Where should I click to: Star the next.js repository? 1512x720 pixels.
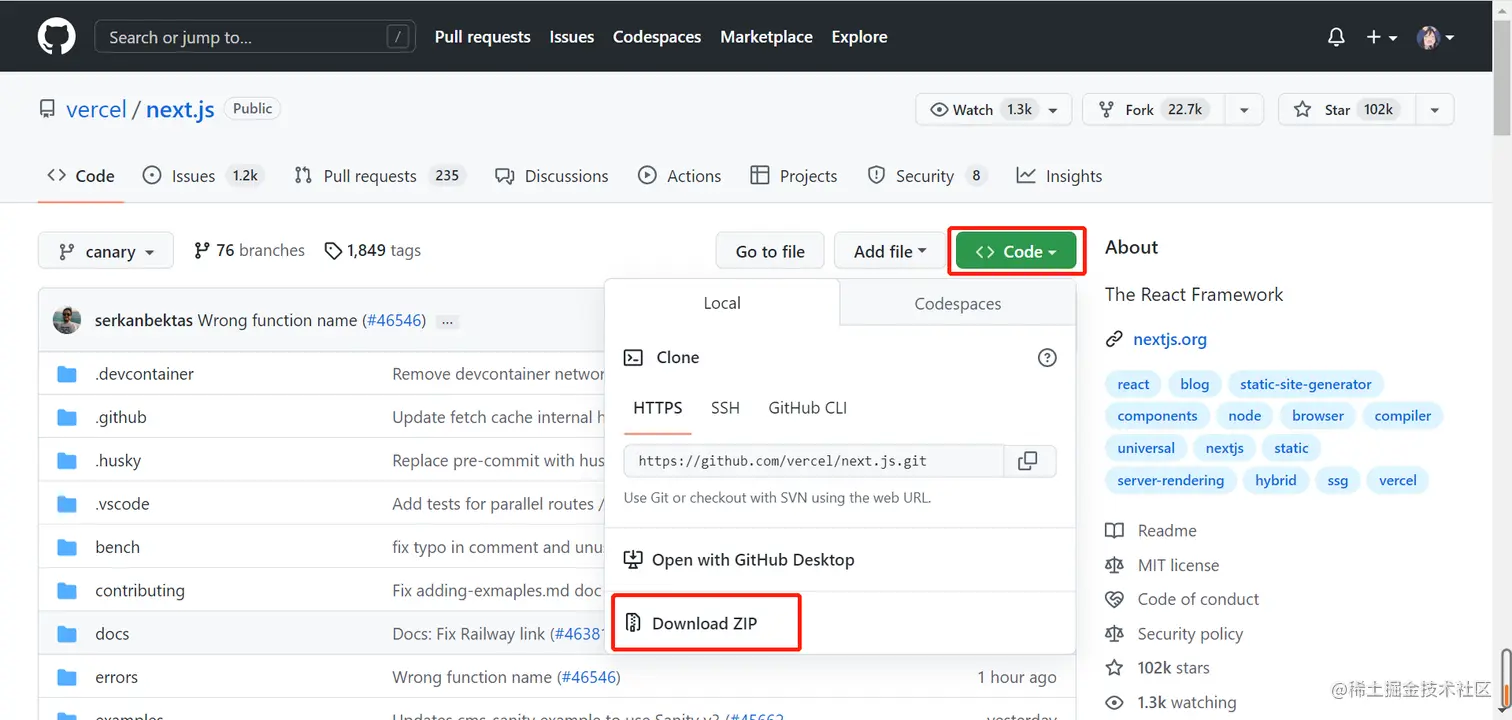(x=1346, y=110)
